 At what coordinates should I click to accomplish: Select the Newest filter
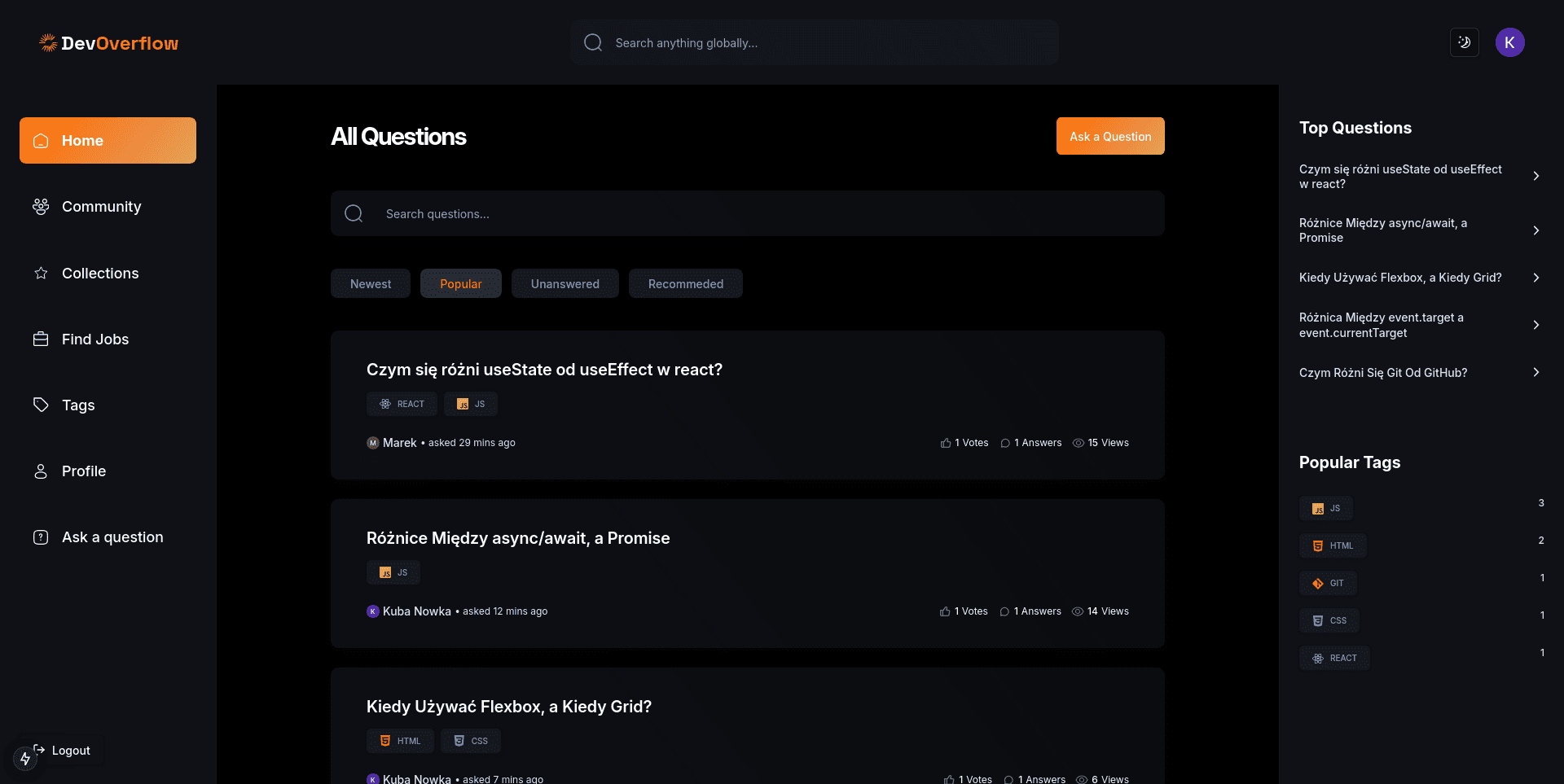click(x=370, y=284)
